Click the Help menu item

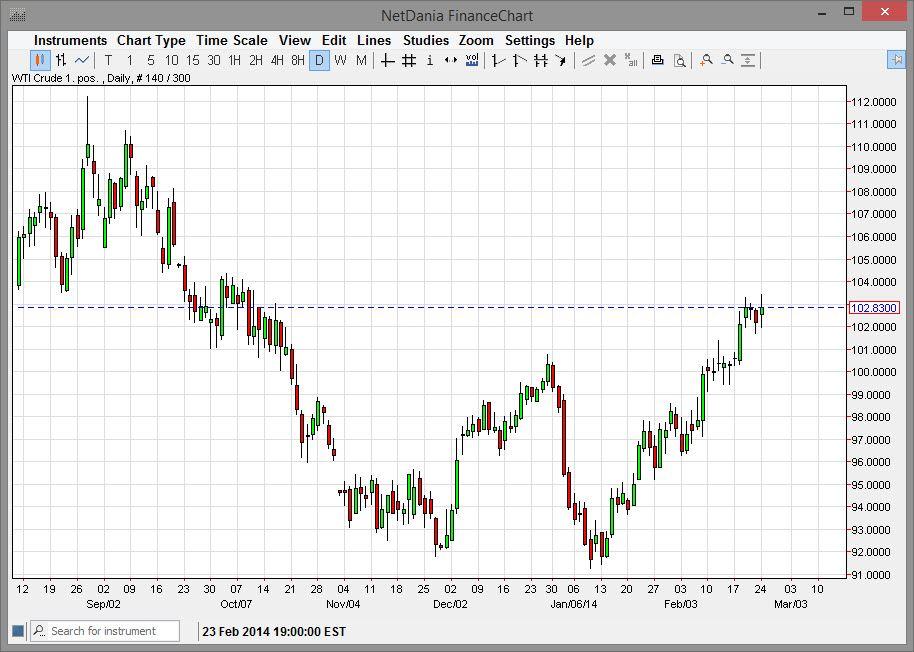578,40
